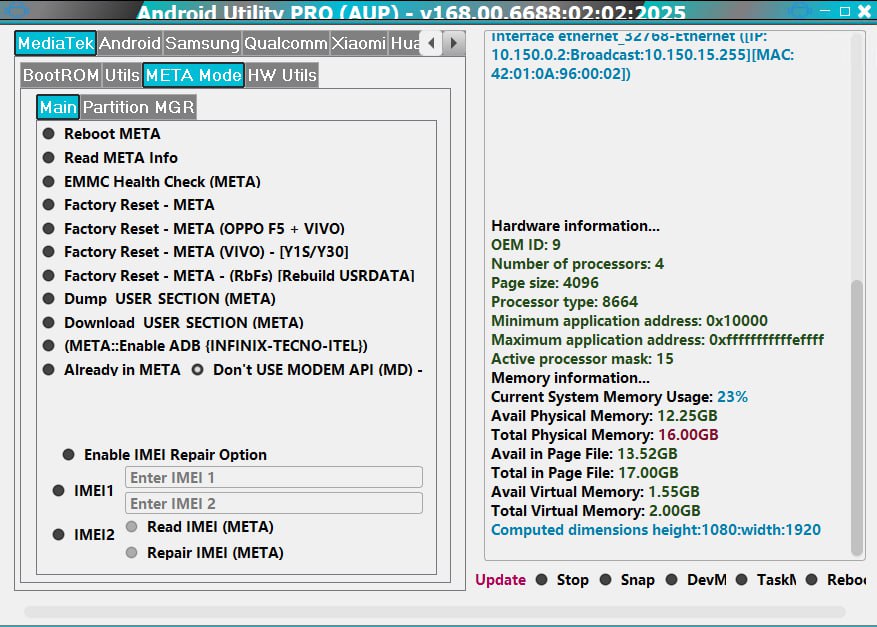Image resolution: width=877 pixels, height=627 pixels.
Task: Enable IMEI Repair Option
Action: [x=165, y=455]
